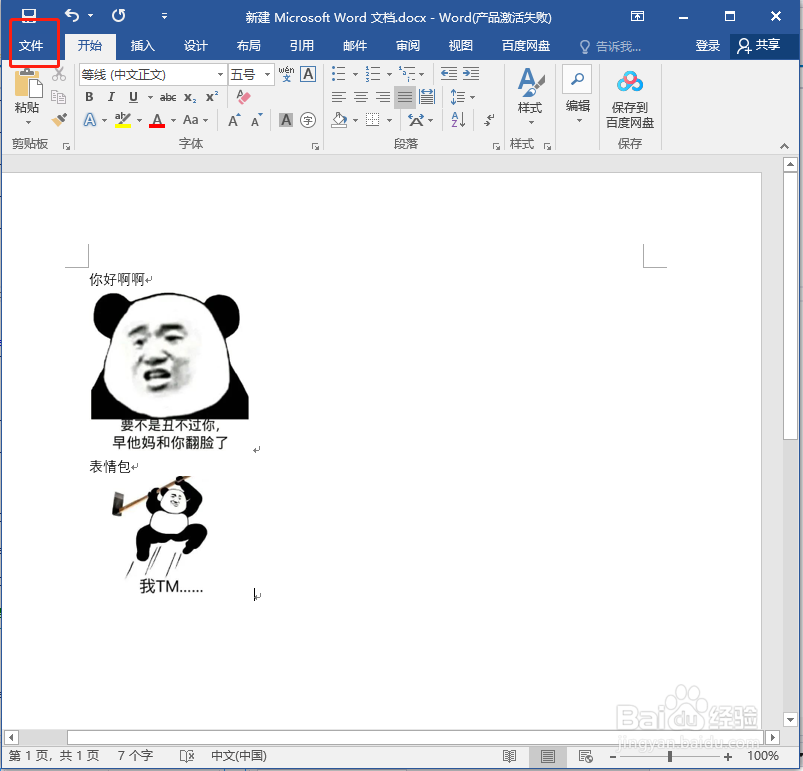
Task: Toggle Underline formatting
Action: pyautogui.click(x=133, y=97)
